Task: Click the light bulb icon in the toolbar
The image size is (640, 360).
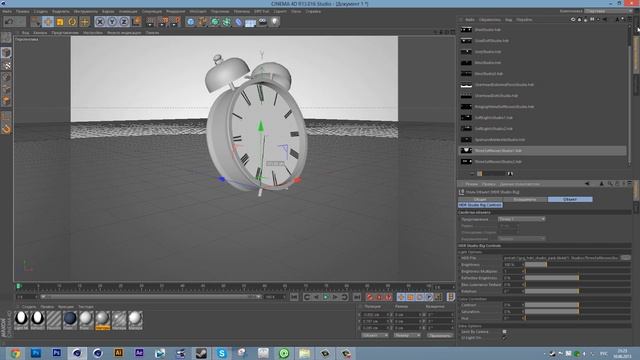Action: coord(275,22)
